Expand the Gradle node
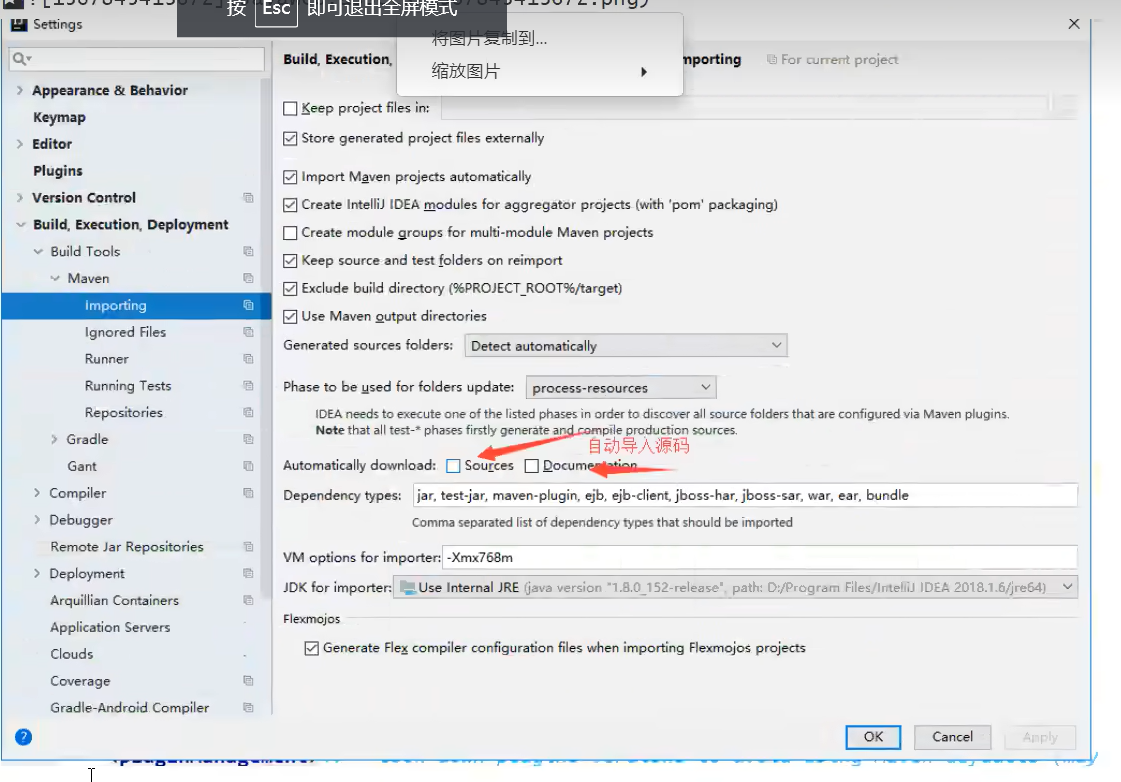Screen dimensions: 1121x782 coord(54,439)
